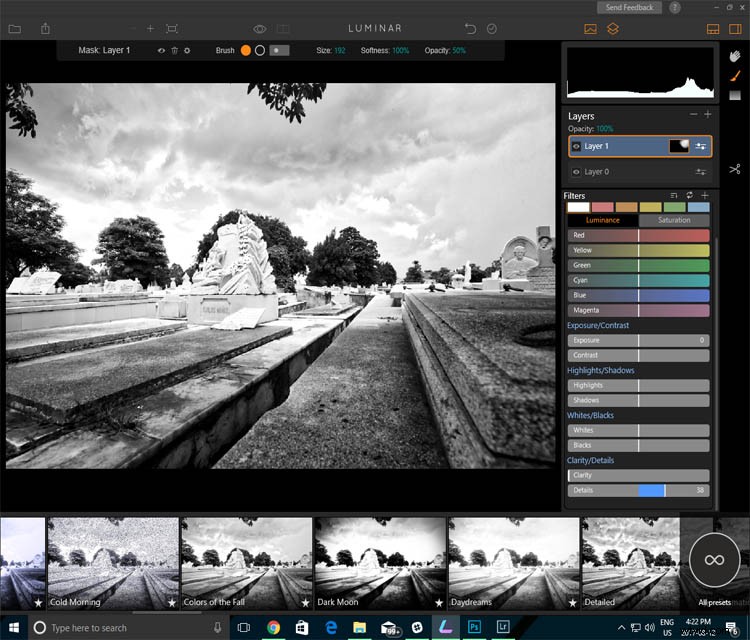Open Lightroom from the taskbar
The height and width of the screenshot is (640, 750).
coord(503,627)
